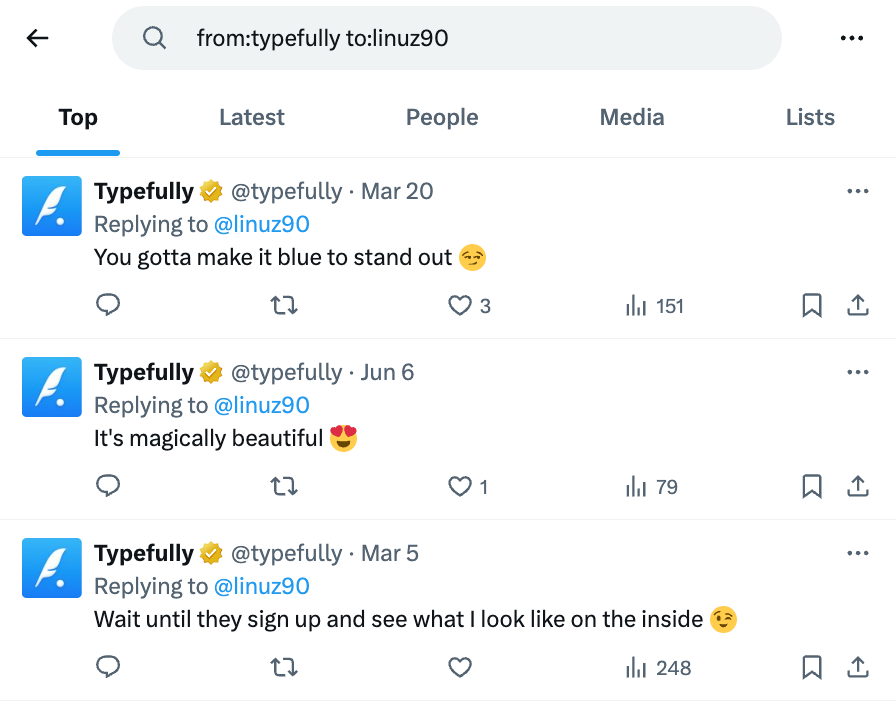Switch to the Latest tab
The width and height of the screenshot is (896, 708).
[x=251, y=117]
